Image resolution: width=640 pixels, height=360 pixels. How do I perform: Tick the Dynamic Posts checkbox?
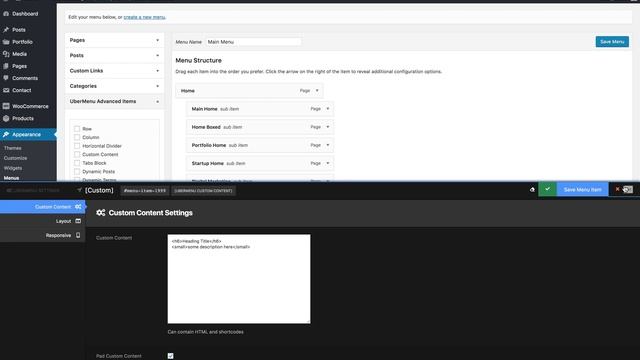(x=77, y=171)
